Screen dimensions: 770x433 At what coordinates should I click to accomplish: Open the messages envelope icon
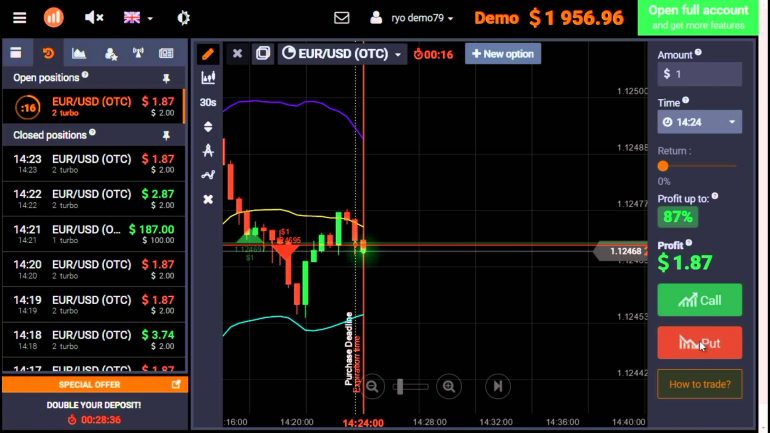342,18
